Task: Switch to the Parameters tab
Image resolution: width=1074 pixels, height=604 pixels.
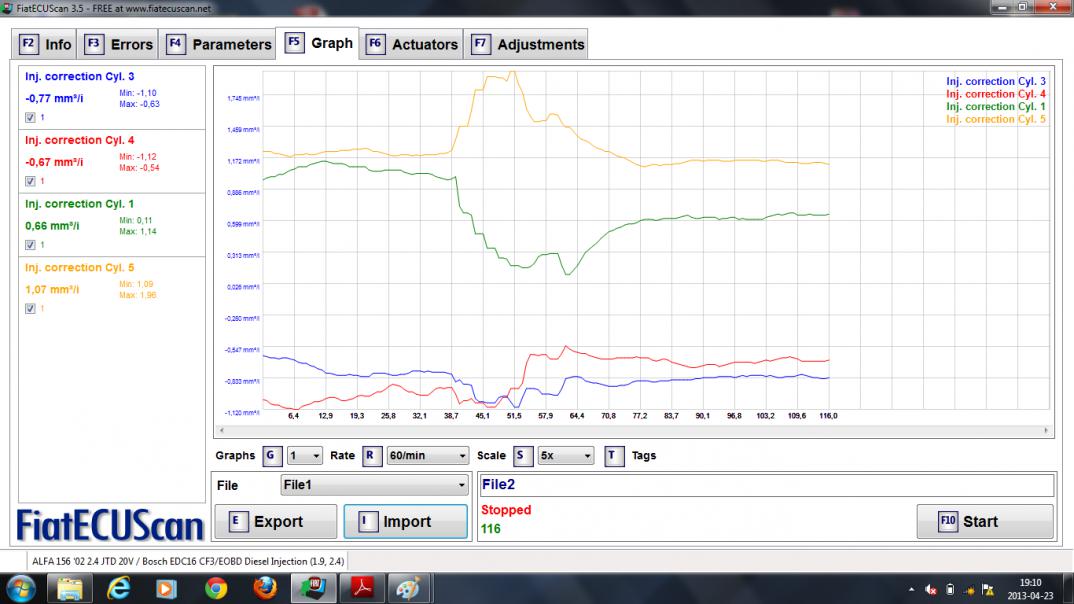Action: [219, 44]
